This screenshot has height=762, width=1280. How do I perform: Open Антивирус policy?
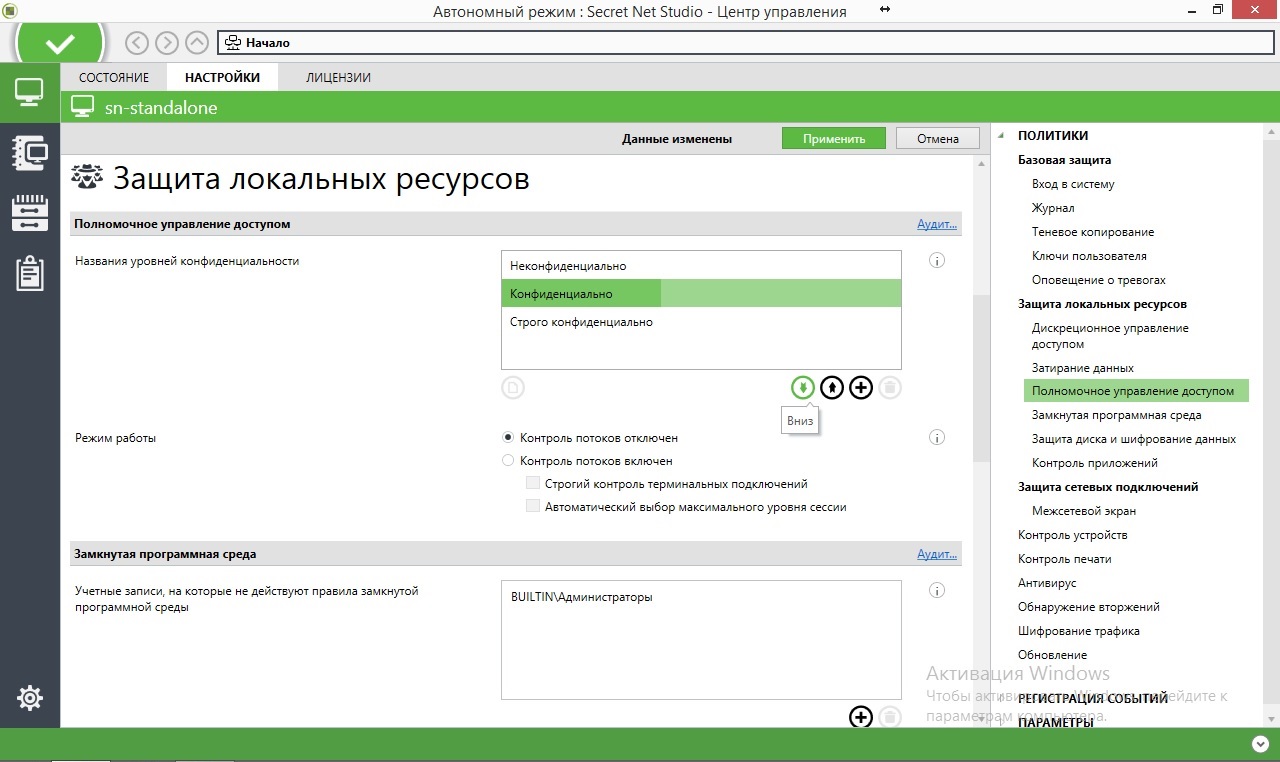pos(1047,583)
